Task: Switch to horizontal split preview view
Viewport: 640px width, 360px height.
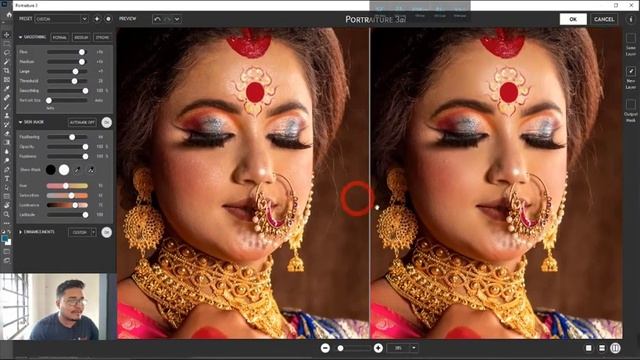Action: (x=602, y=348)
